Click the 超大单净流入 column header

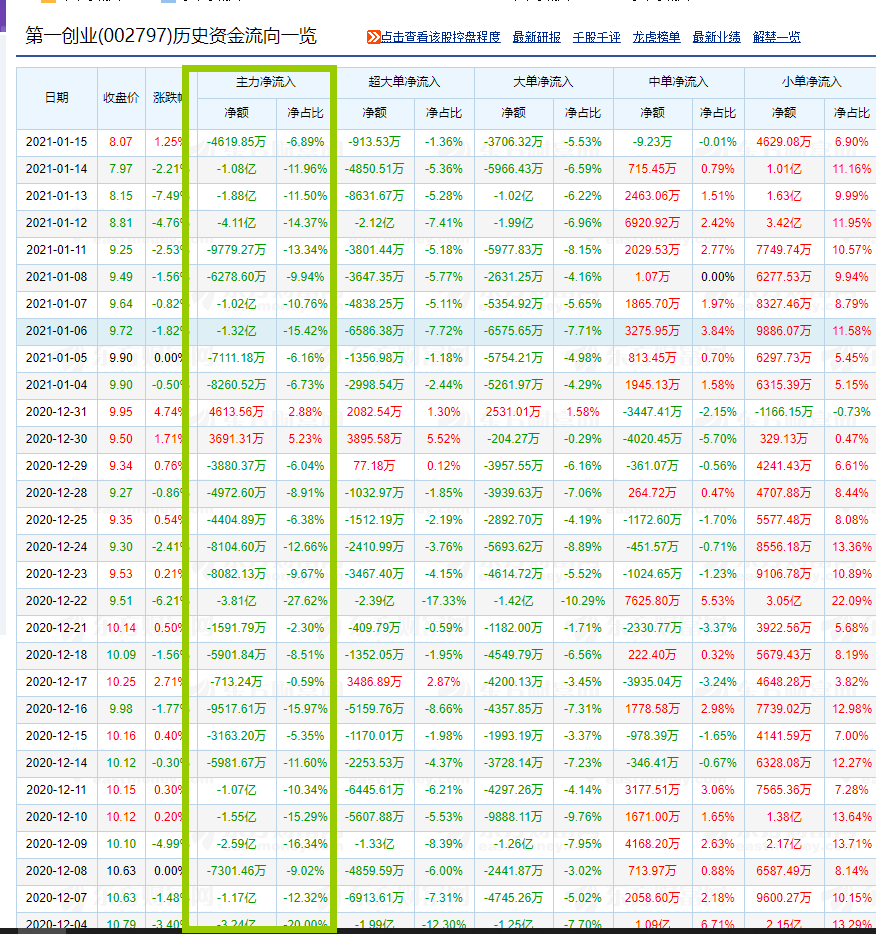tap(404, 82)
